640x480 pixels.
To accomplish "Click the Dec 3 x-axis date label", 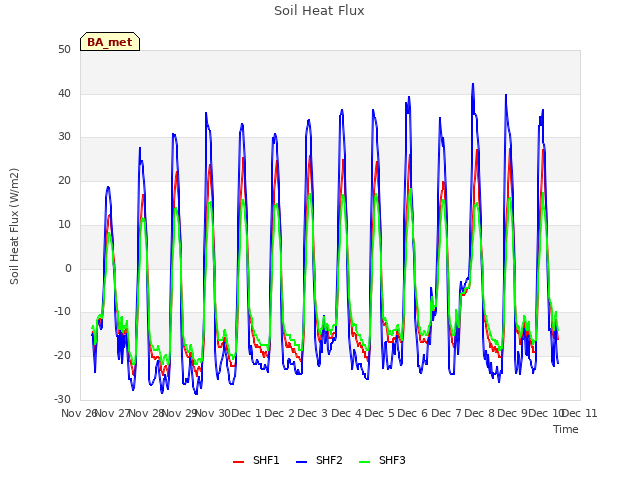I will coord(313,413).
